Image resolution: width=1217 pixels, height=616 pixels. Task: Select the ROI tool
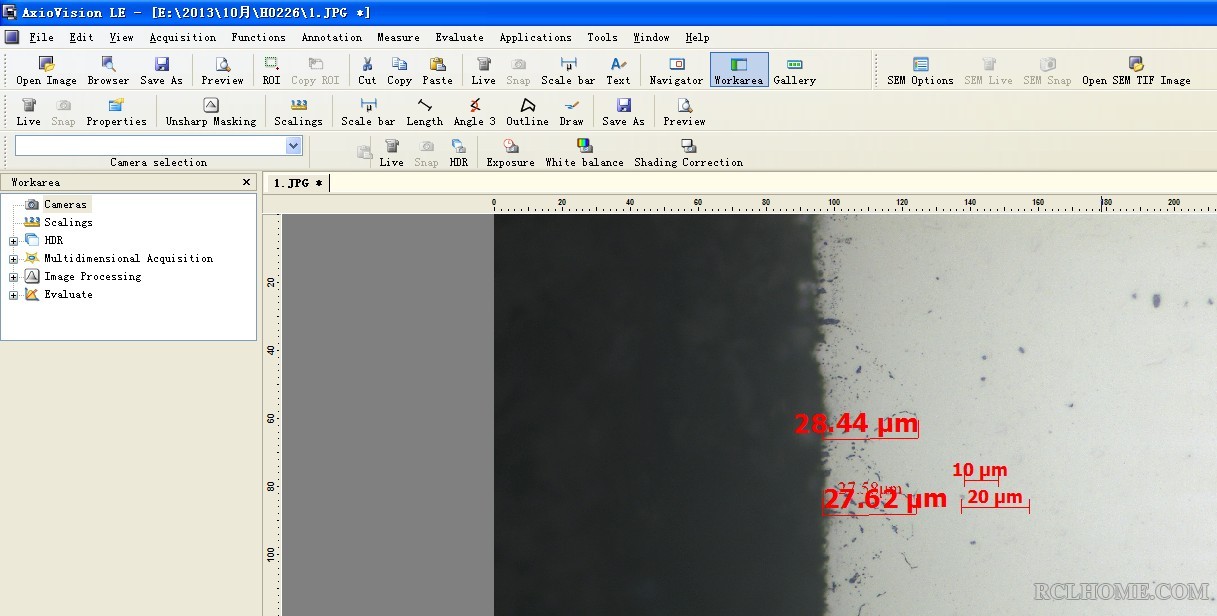point(272,70)
